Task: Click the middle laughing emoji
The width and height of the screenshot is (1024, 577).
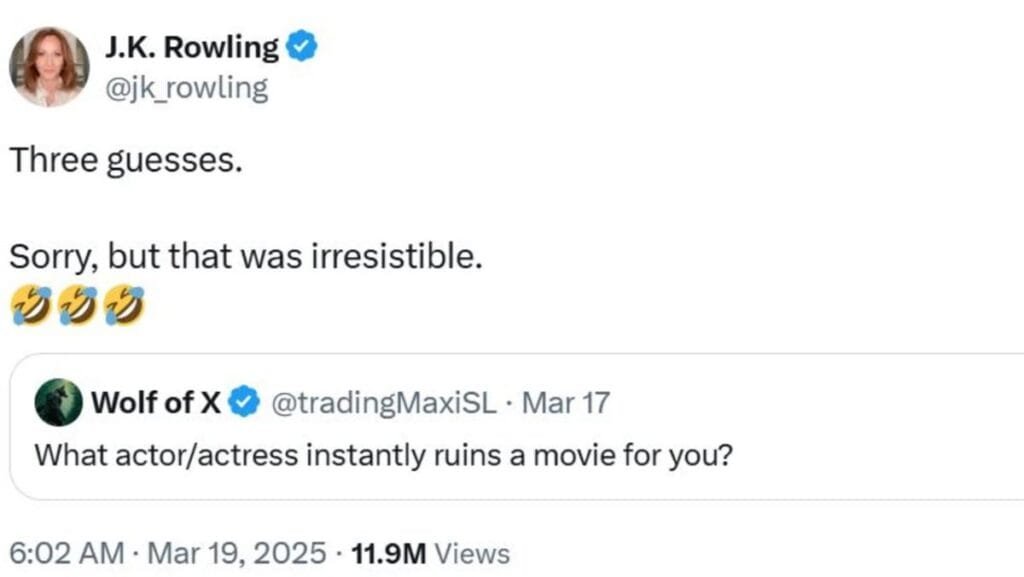Action: pyautogui.click(x=77, y=305)
